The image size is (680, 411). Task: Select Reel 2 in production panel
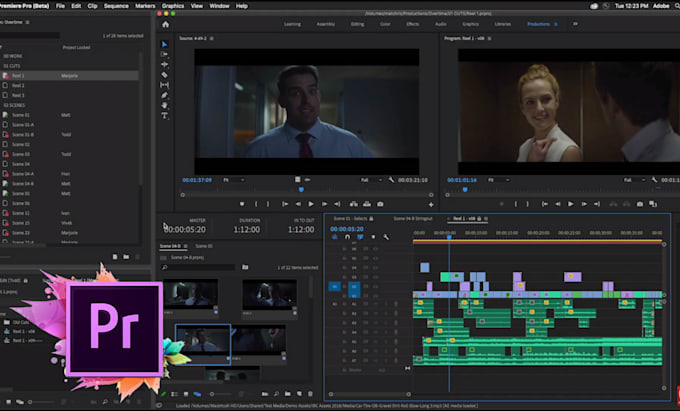(x=18, y=85)
